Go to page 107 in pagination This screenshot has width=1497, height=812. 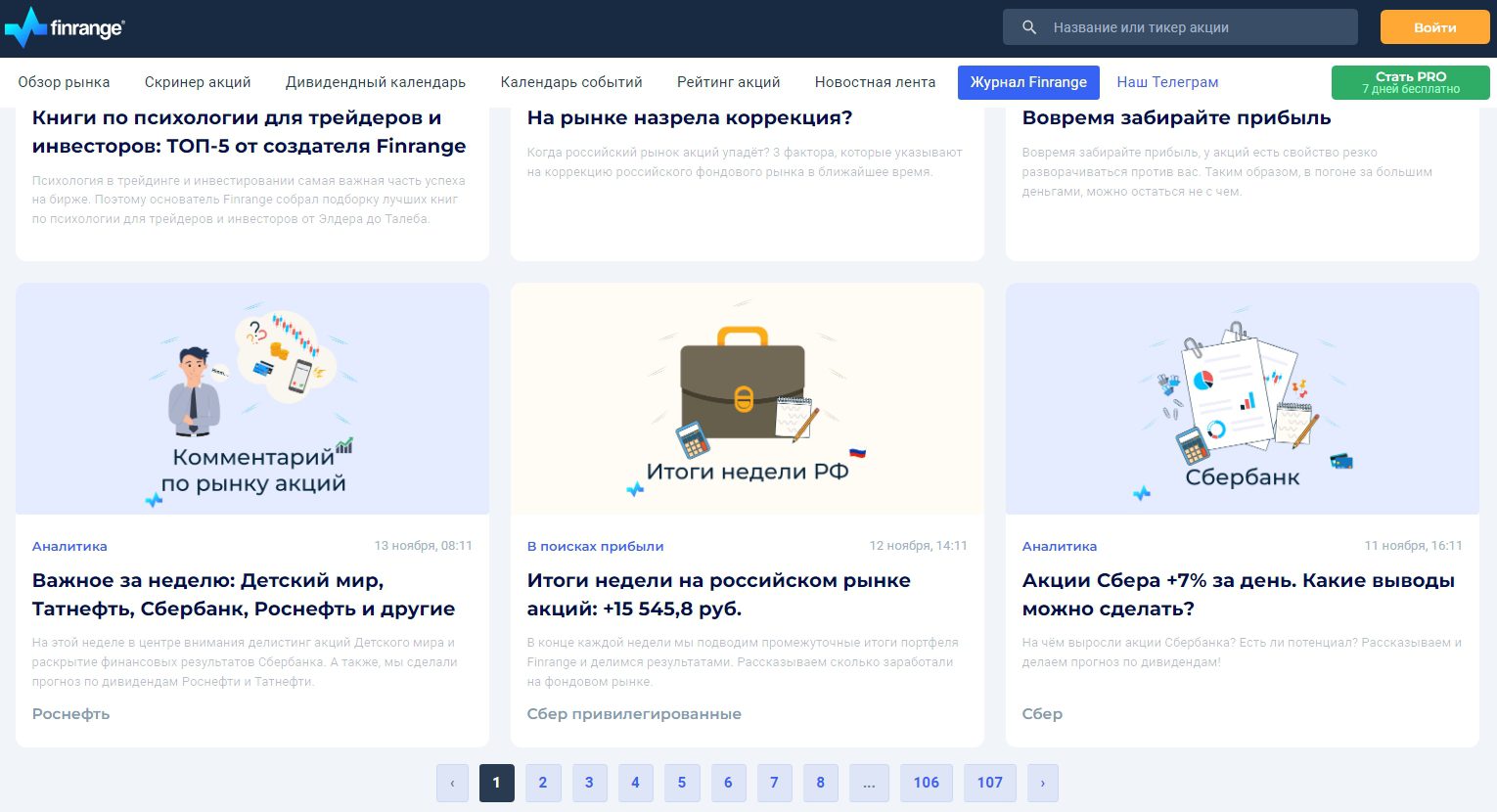click(989, 783)
